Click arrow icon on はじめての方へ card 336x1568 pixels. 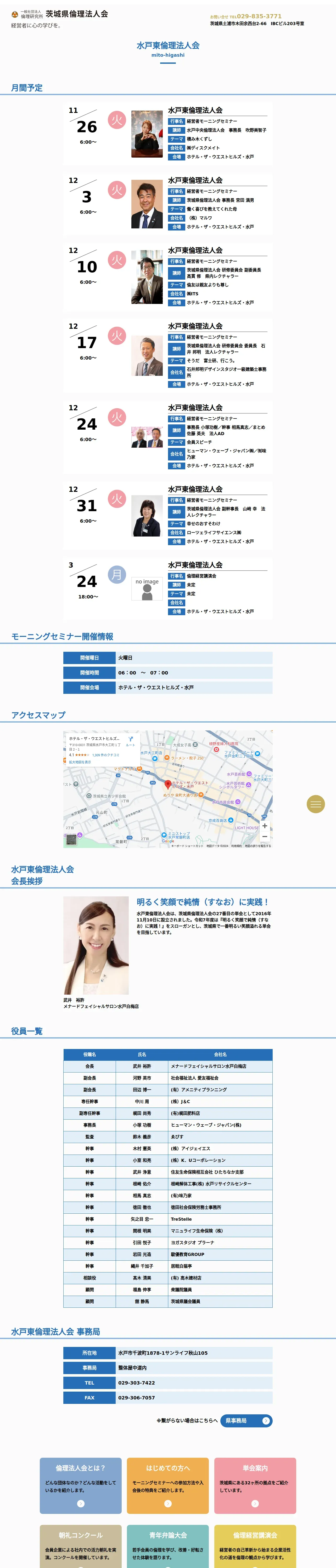[168, 1503]
